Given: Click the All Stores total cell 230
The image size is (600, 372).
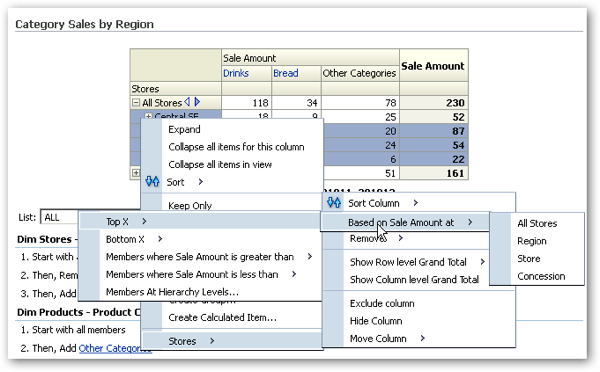Looking at the screenshot, I should click(434, 103).
